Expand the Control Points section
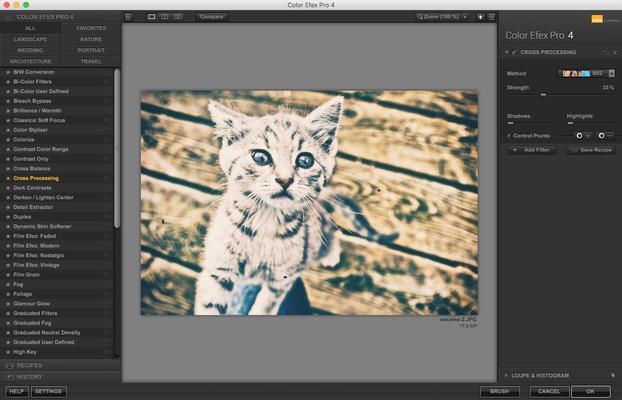The height and width of the screenshot is (400, 622). click(509, 134)
